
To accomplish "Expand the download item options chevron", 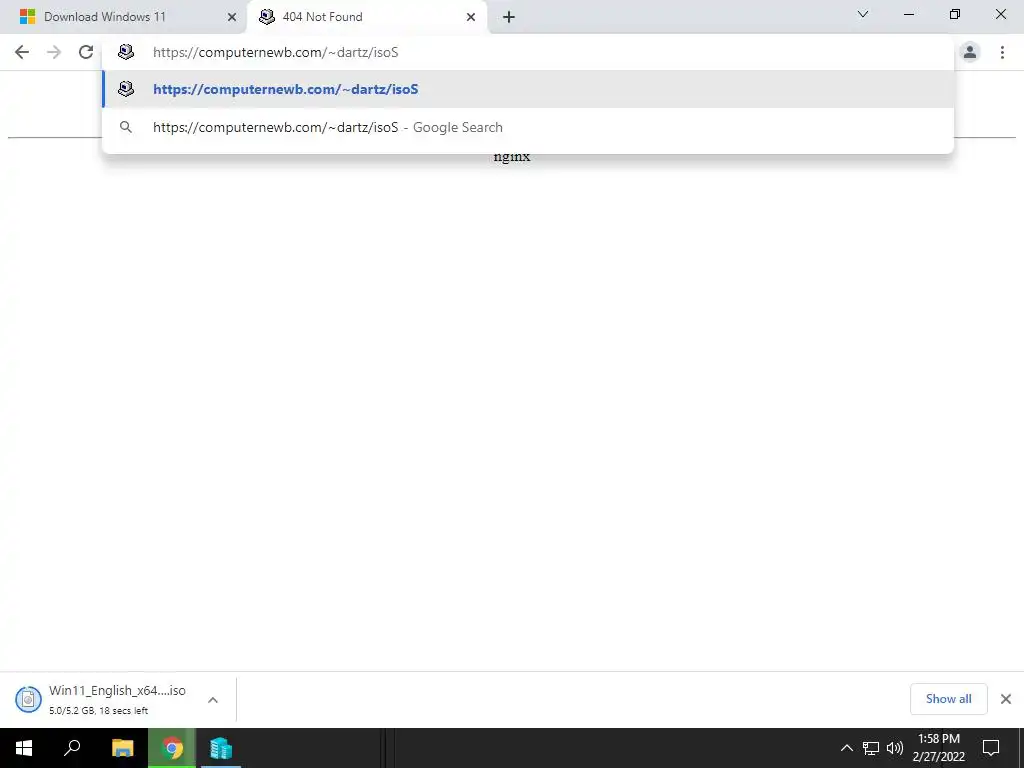I will 213,699.
